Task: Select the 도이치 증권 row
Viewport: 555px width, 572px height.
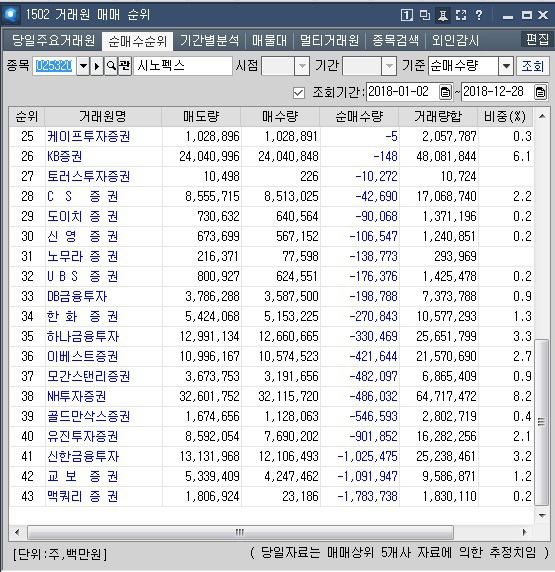Action: [271, 216]
